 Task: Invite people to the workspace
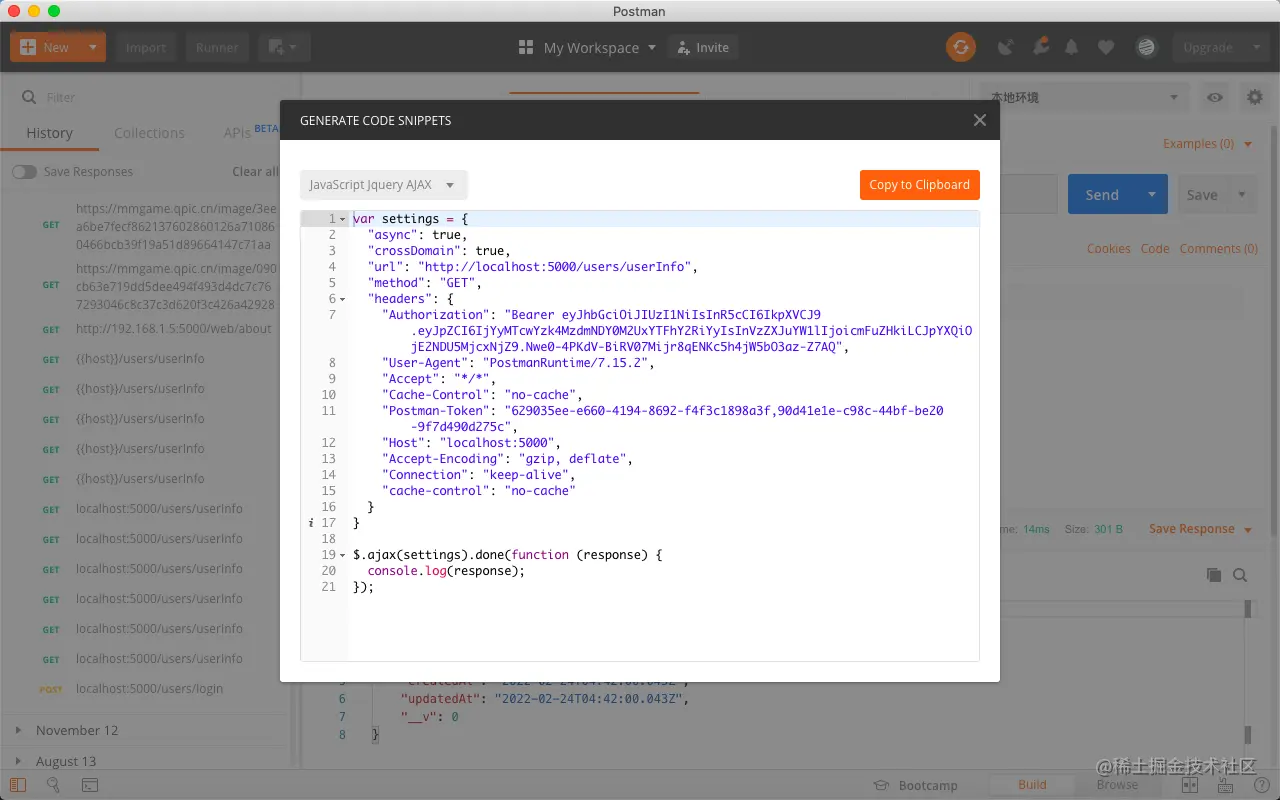pyautogui.click(x=703, y=47)
